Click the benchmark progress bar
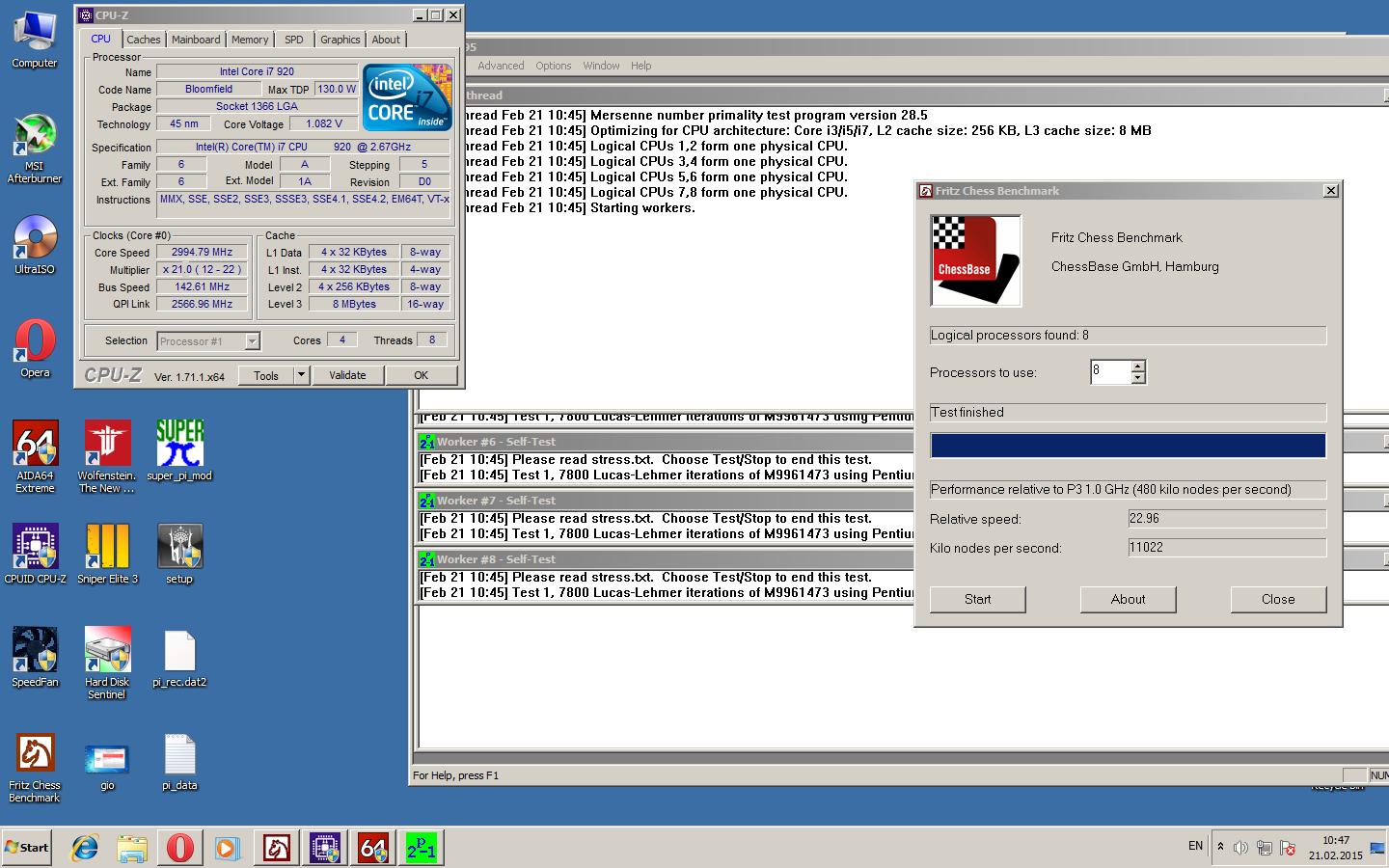 pyautogui.click(x=1128, y=445)
